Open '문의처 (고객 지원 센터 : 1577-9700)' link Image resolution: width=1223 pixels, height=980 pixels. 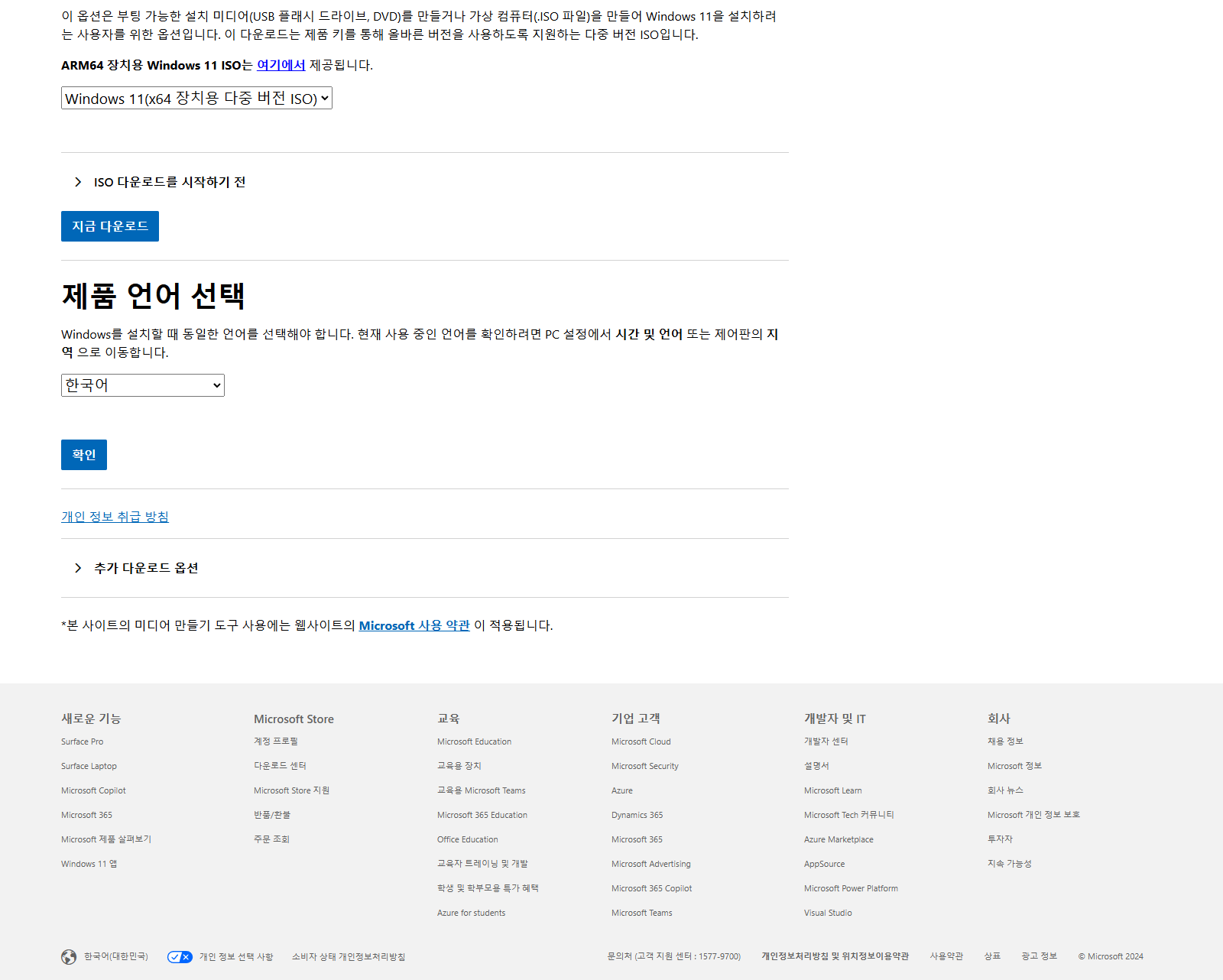coord(673,956)
